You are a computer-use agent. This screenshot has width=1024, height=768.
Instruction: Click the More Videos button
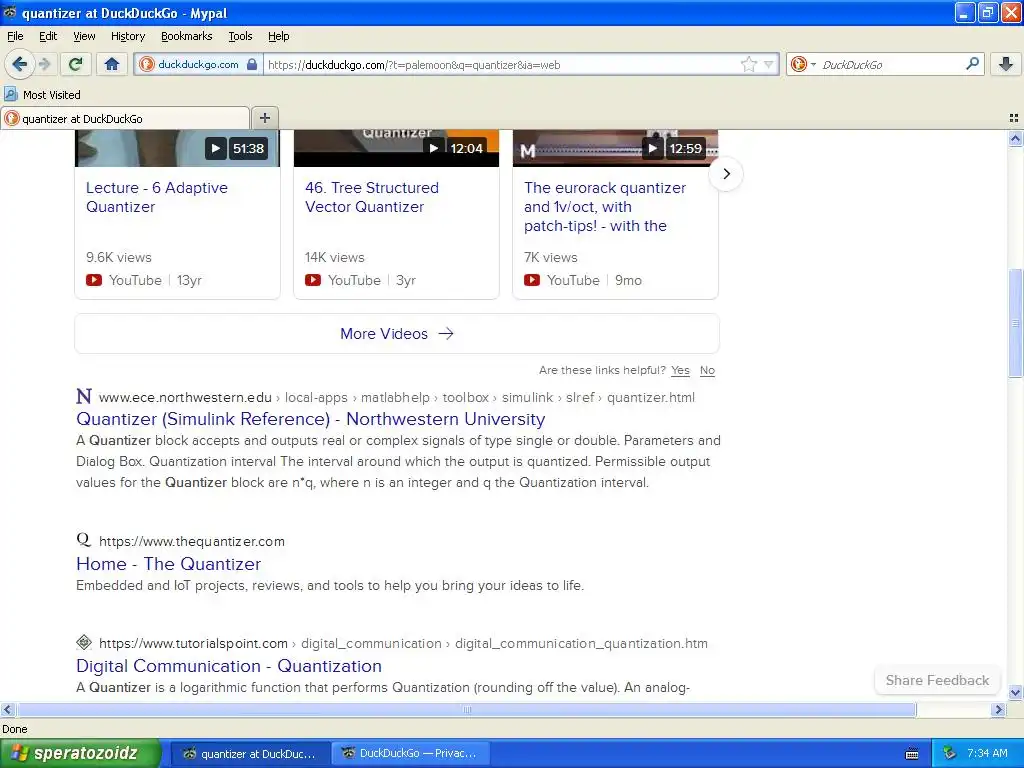tap(396, 334)
